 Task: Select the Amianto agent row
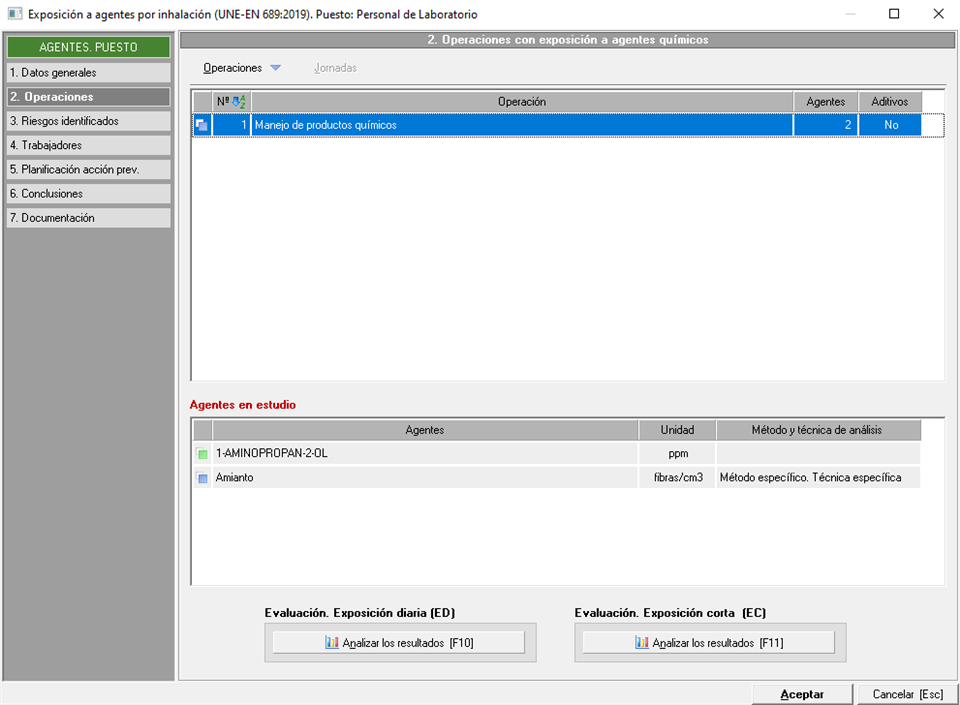click(425, 478)
